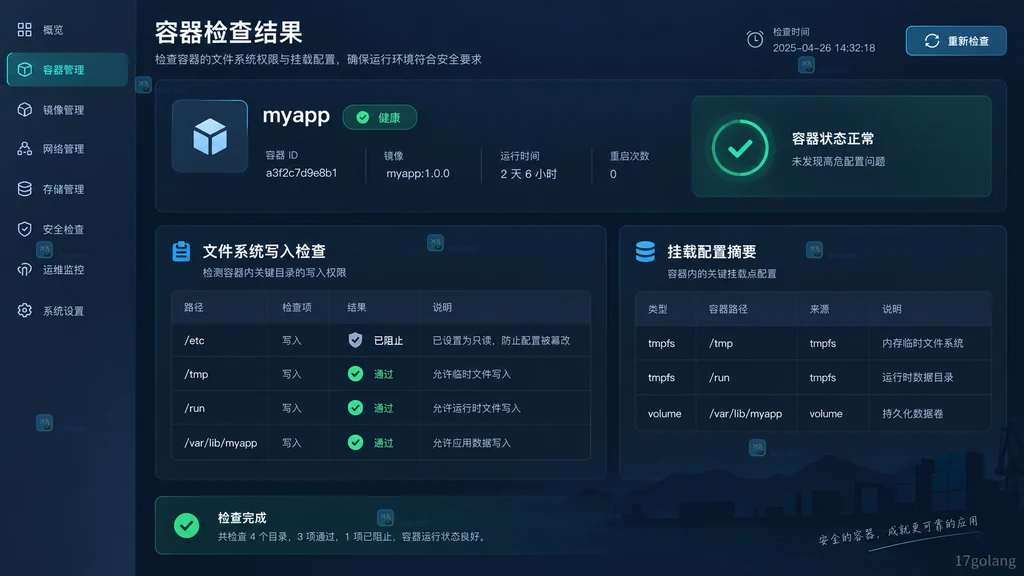Click container ID a3f2c7d9e8b1
The width and height of the screenshot is (1024, 576).
pos(302,173)
